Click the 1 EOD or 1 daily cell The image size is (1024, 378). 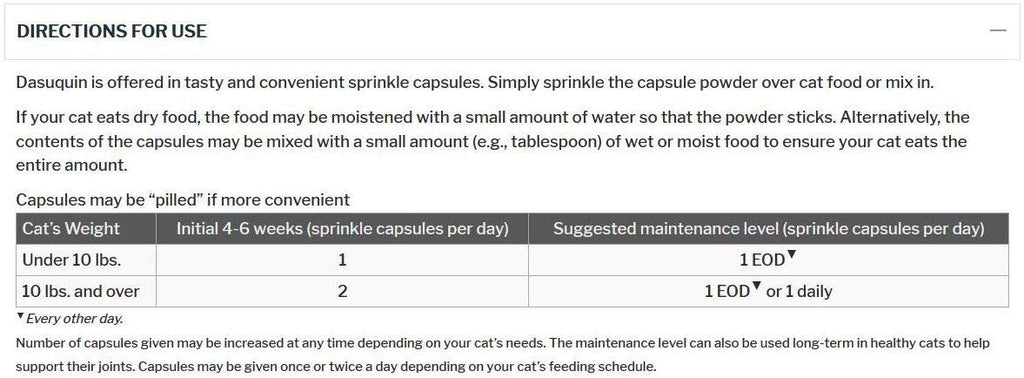pyautogui.click(x=768, y=291)
